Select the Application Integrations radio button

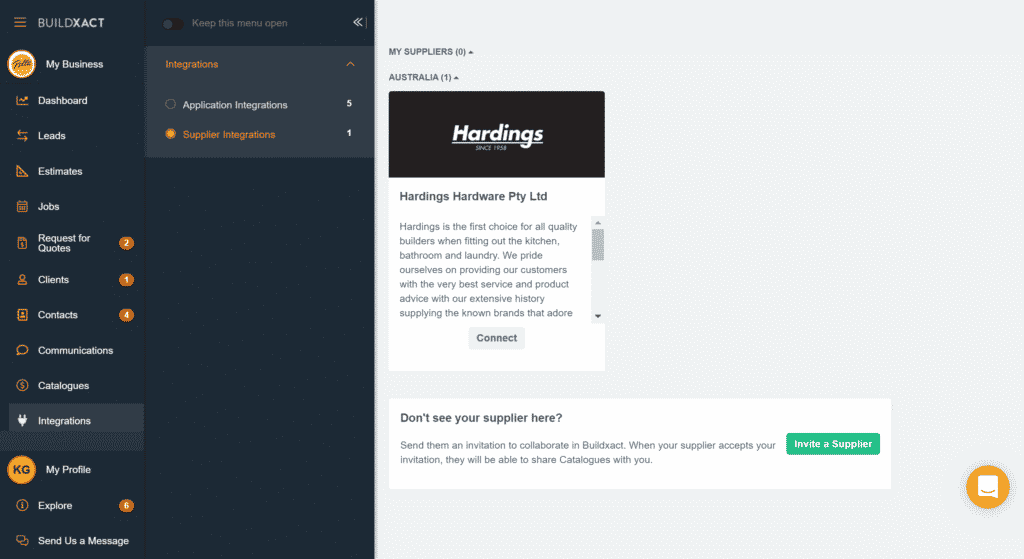pos(171,104)
